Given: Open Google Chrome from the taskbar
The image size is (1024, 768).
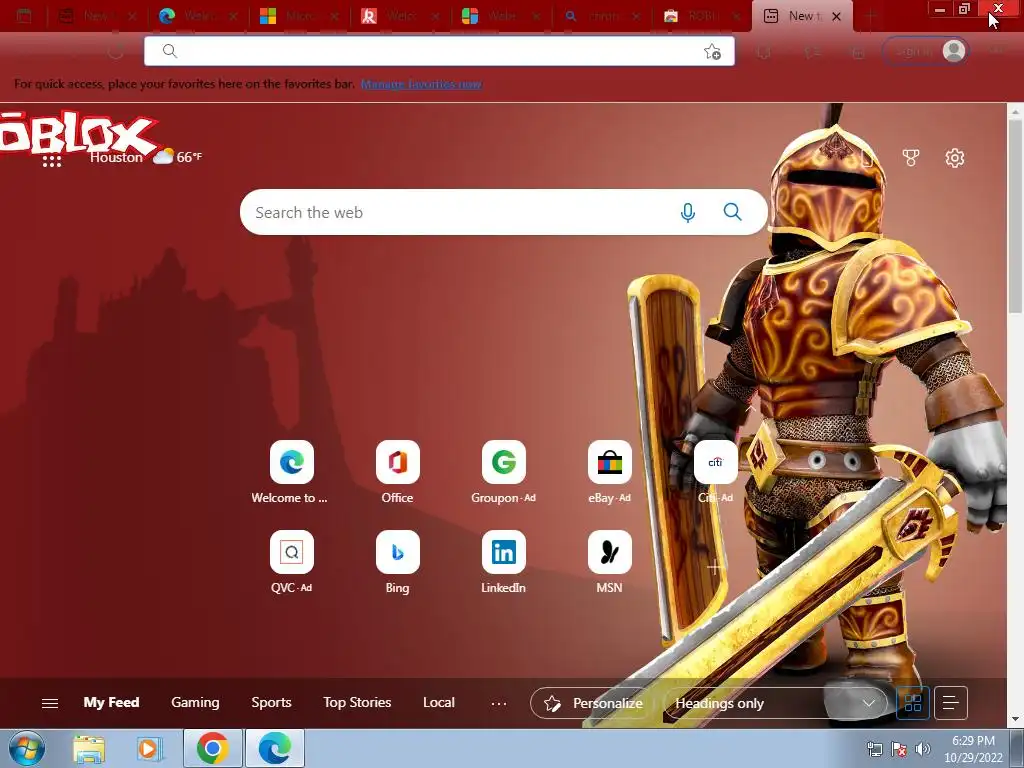Looking at the screenshot, I should tap(213, 748).
